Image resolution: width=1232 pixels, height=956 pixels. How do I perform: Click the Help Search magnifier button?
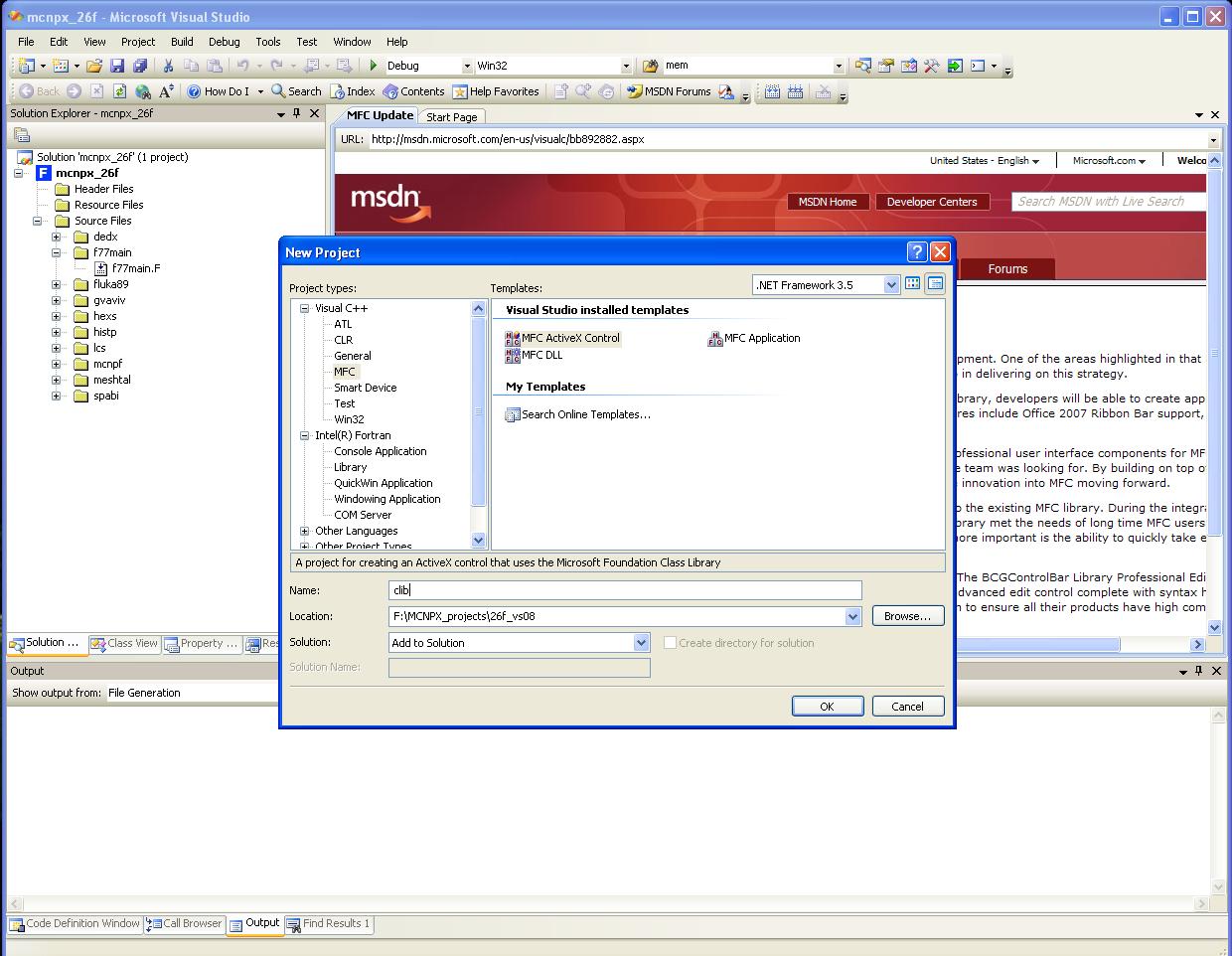[x=296, y=91]
